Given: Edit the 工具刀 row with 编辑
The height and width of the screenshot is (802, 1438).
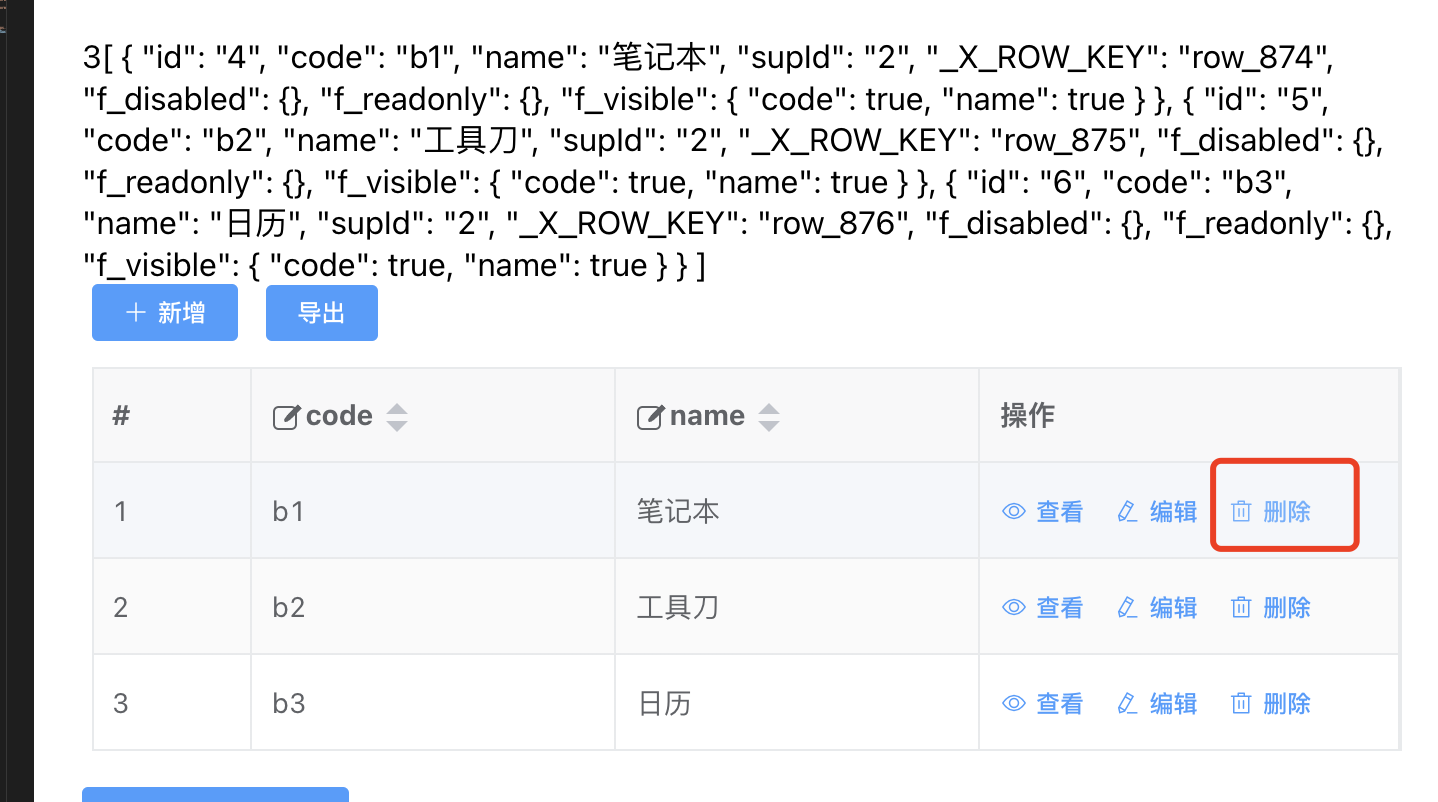Looking at the screenshot, I should coord(1157,608).
